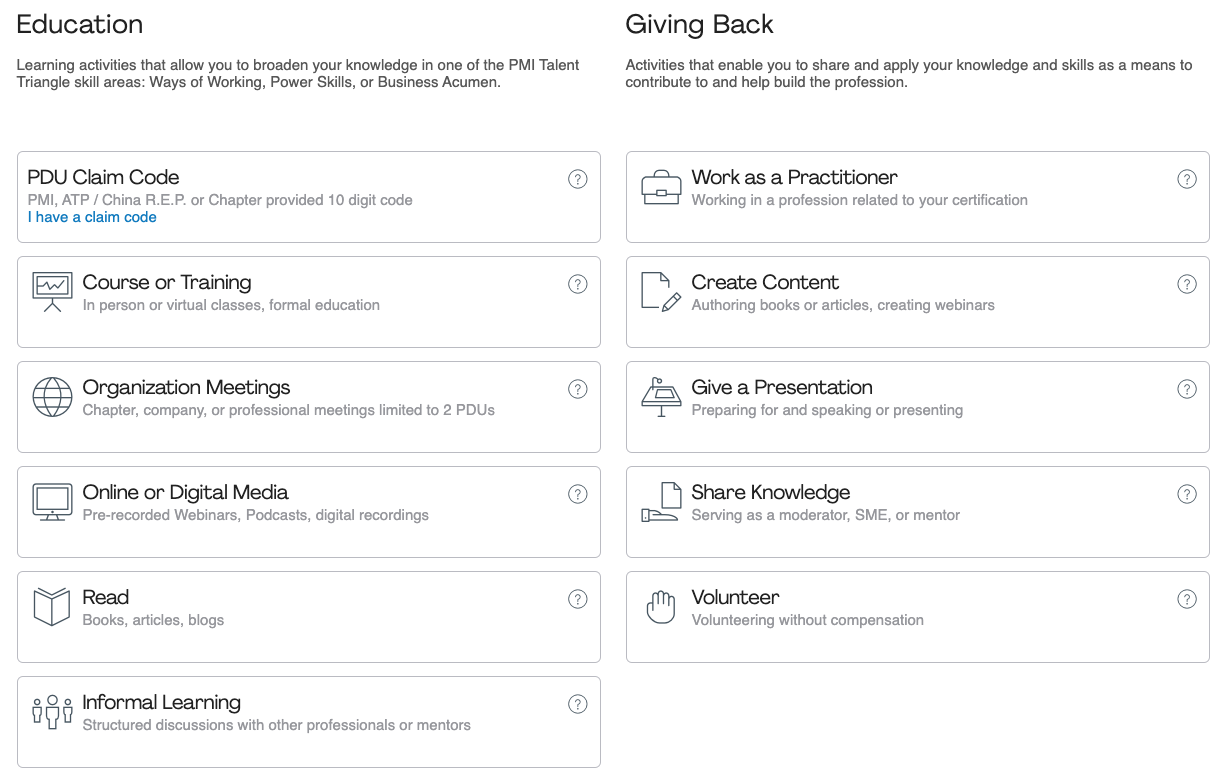The image size is (1224, 777).
Task: Show help for Work as a Practitioner
Action: (1187, 179)
